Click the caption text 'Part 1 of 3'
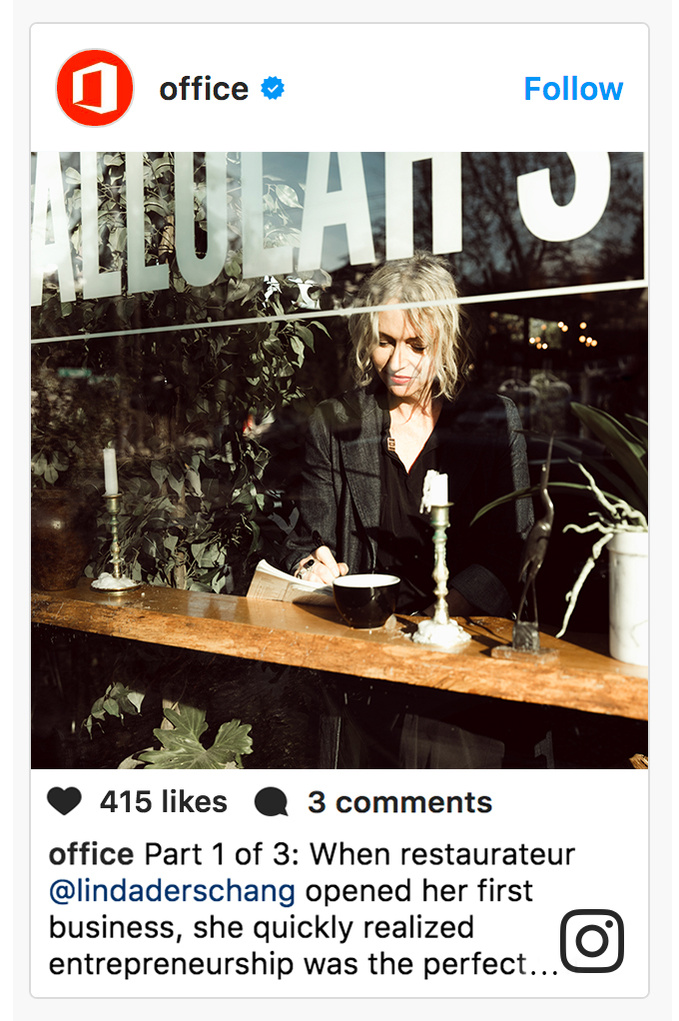This screenshot has width=679, height=1021. [220, 854]
